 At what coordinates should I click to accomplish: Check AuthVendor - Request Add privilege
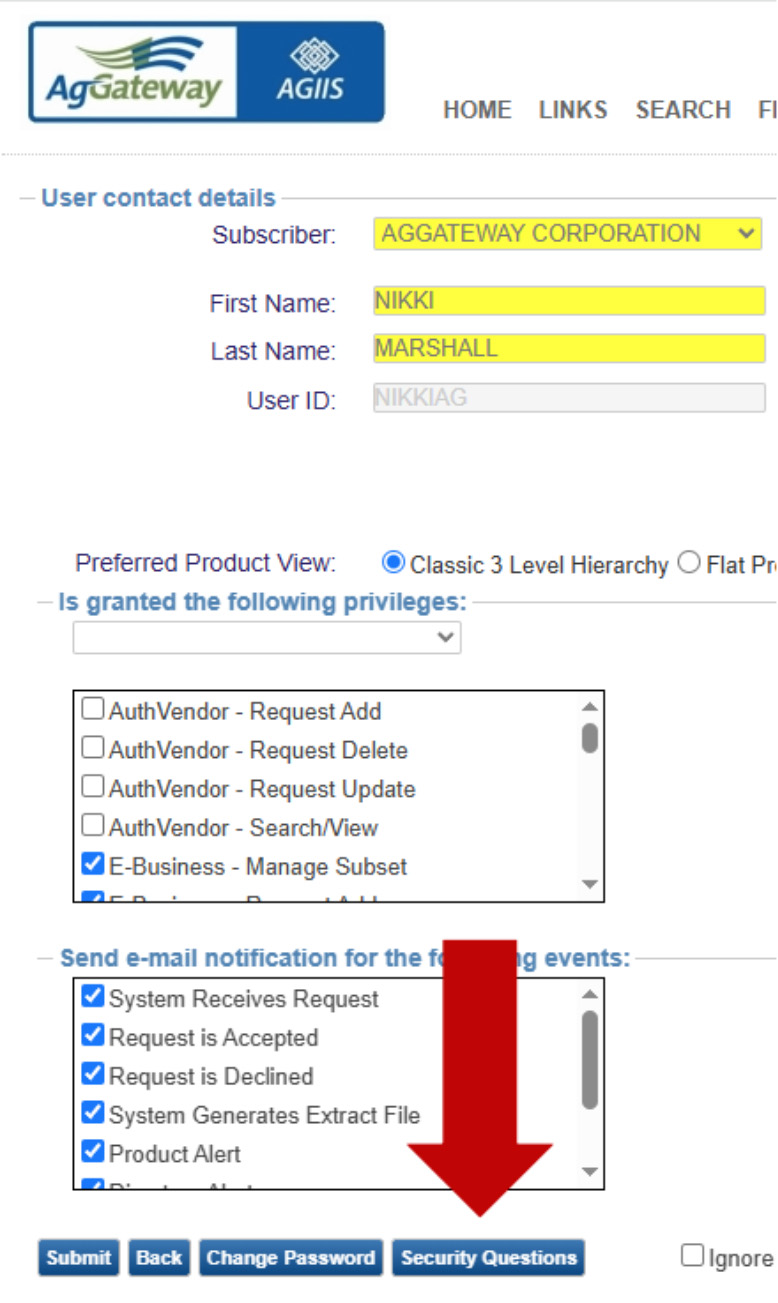(x=92, y=710)
